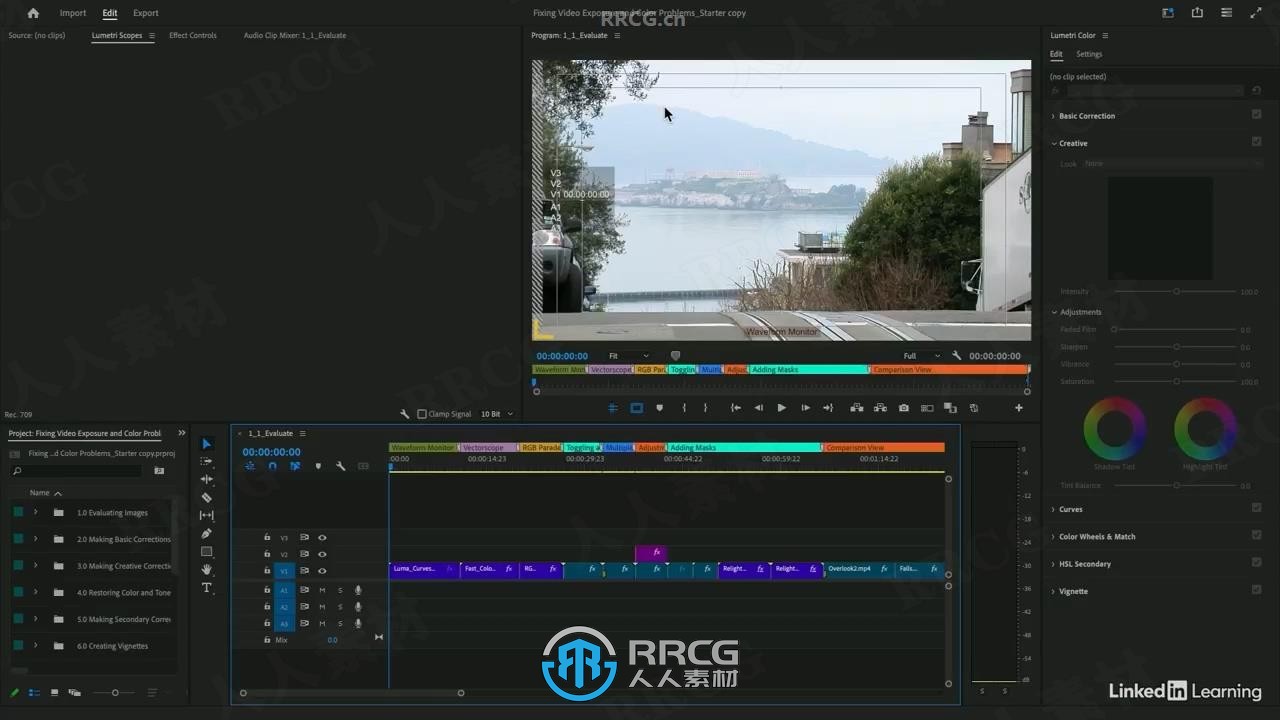Viewport: 1280px width, 720px height.
Task: Open Source (no clips) tab
Action: click(x=37, y=35)
